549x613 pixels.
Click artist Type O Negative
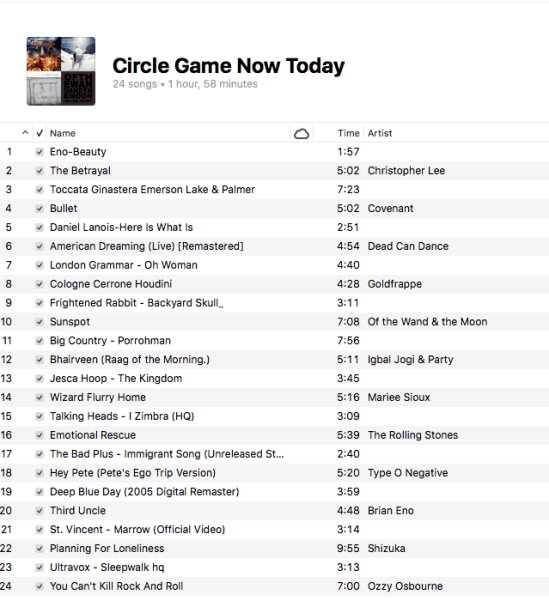point(408,473)
